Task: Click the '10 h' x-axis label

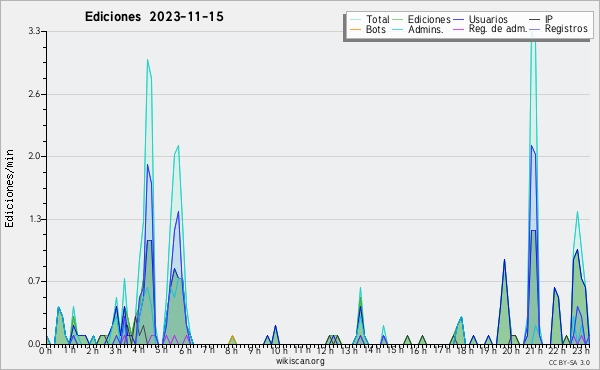Action: [279, 350]
